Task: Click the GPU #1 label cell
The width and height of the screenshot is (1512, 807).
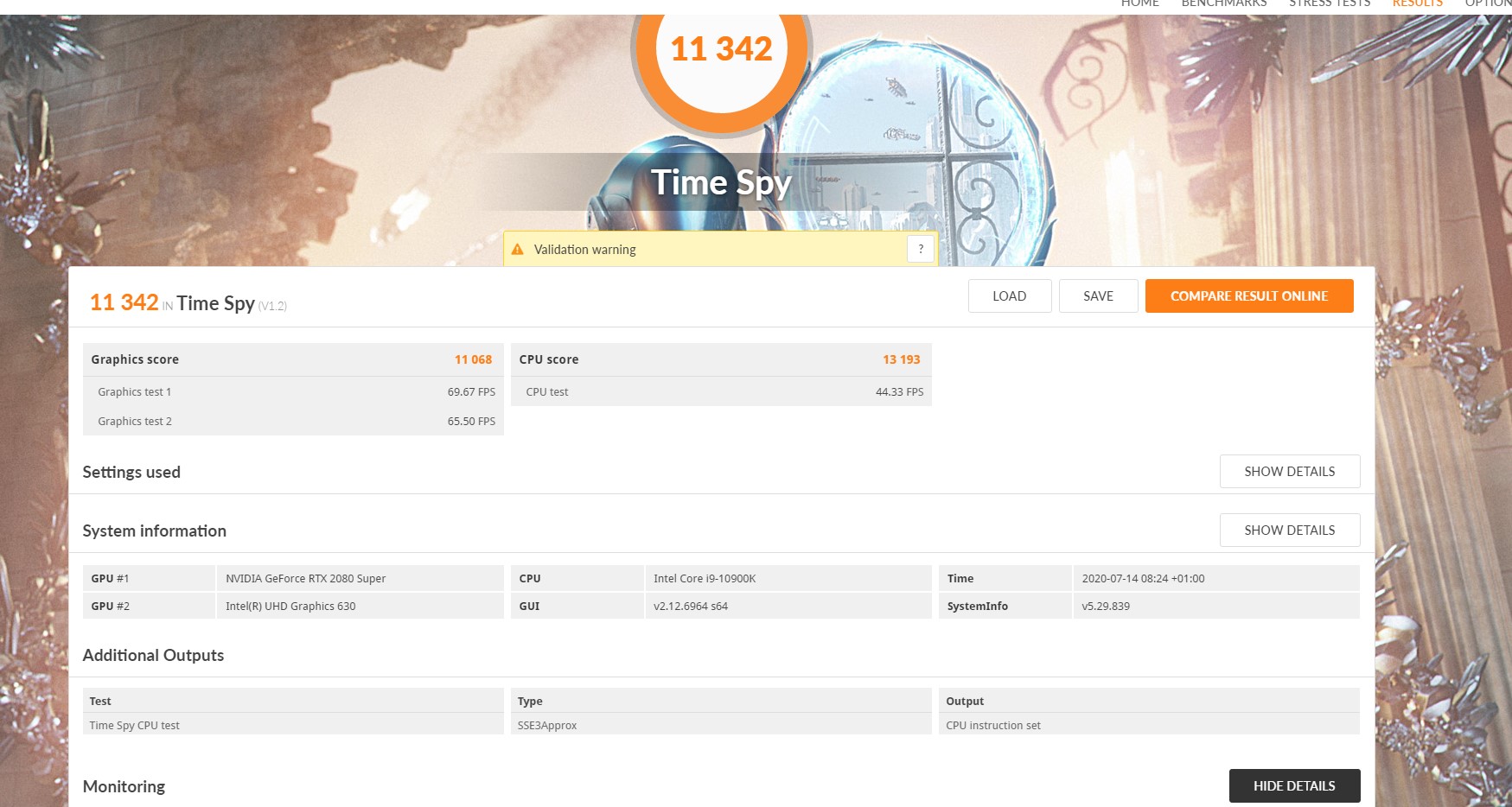Action: (x=149, y=579)
